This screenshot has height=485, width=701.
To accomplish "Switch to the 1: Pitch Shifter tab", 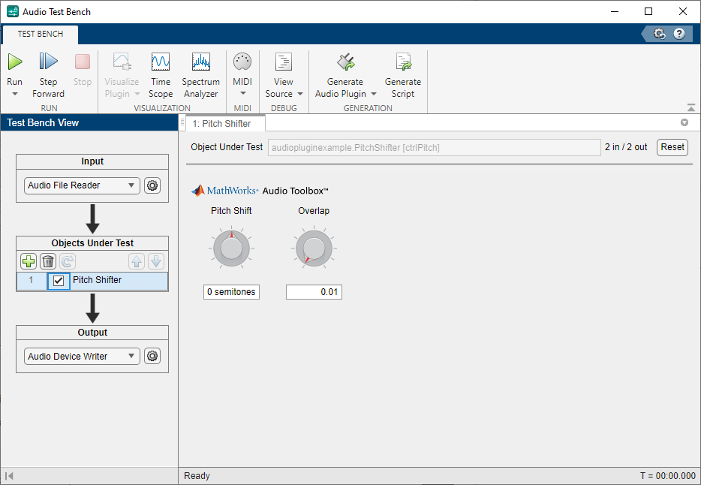I will pyautogui.click(x=222, y=123).
